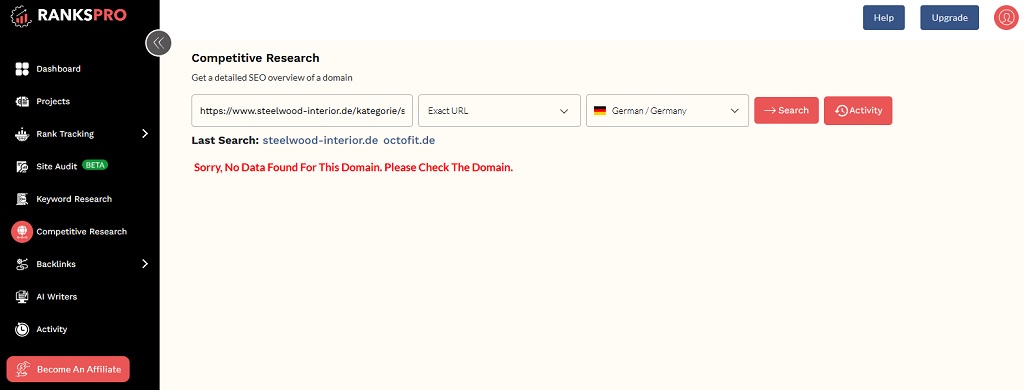Open the German / Germany language dropdown
The image size is (1024, 390).
pos(667,110)
